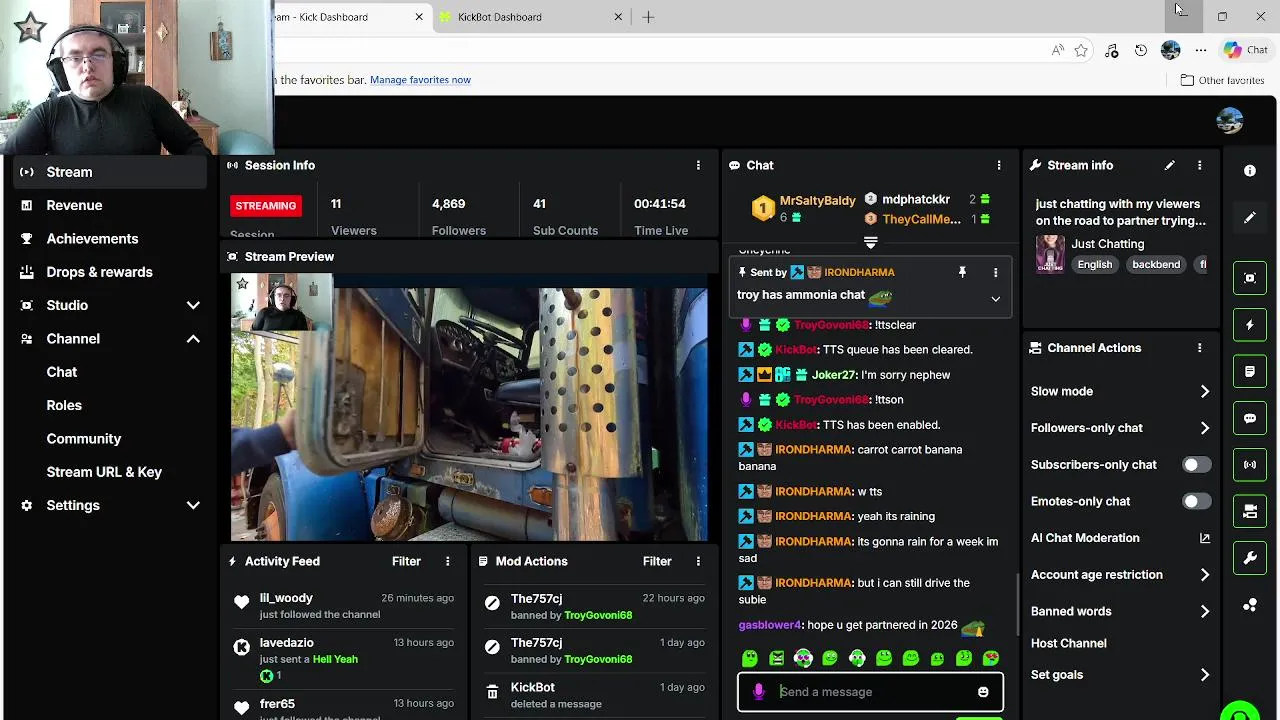Toggle Emotes-only chat switch
The width and height of the screenshot is (1280, 720).
coord(1196,501)
